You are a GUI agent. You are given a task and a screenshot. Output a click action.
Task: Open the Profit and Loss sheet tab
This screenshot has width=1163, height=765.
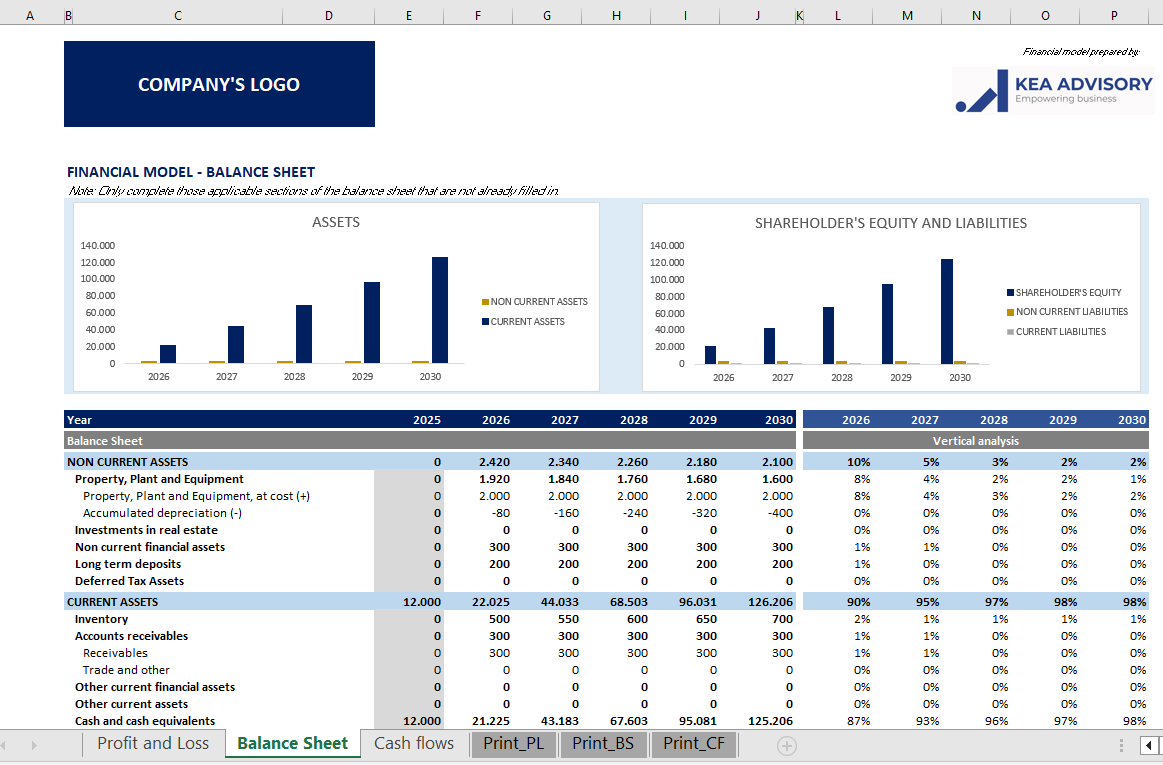[153, 743]
